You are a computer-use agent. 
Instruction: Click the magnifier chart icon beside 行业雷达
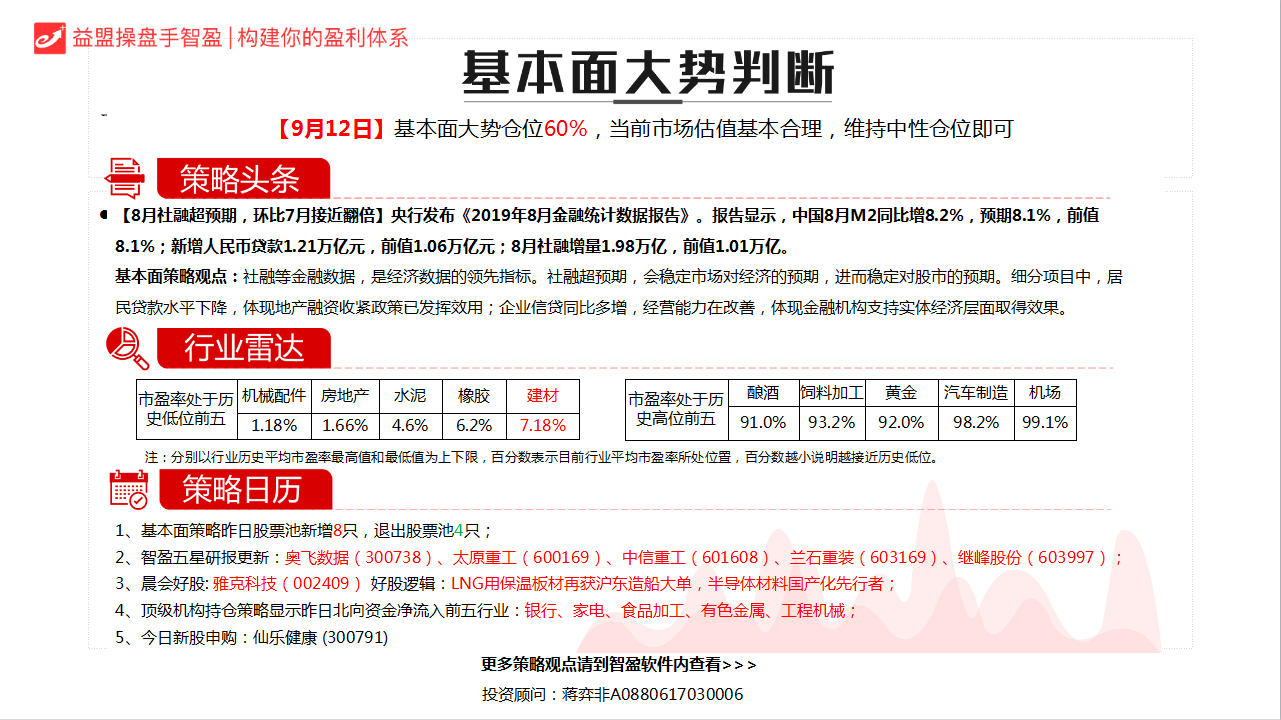tap(127, 348)
